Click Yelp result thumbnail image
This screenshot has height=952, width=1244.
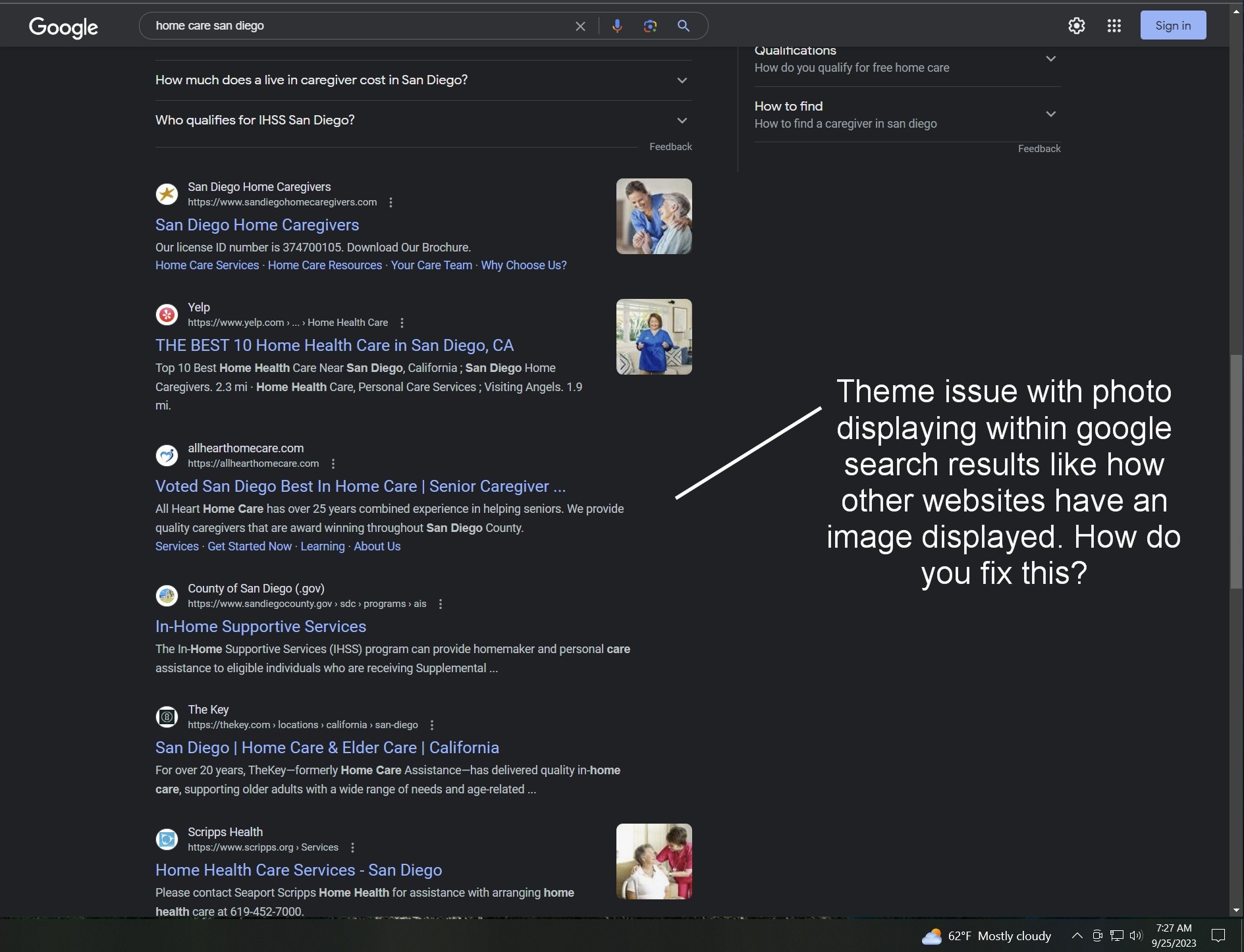[x=654, y=337]
